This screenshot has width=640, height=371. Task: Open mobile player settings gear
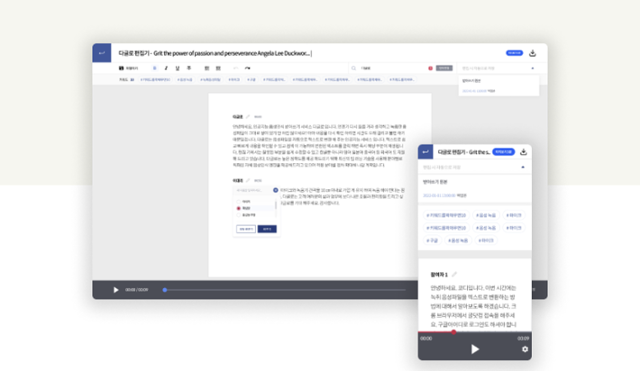525,349
